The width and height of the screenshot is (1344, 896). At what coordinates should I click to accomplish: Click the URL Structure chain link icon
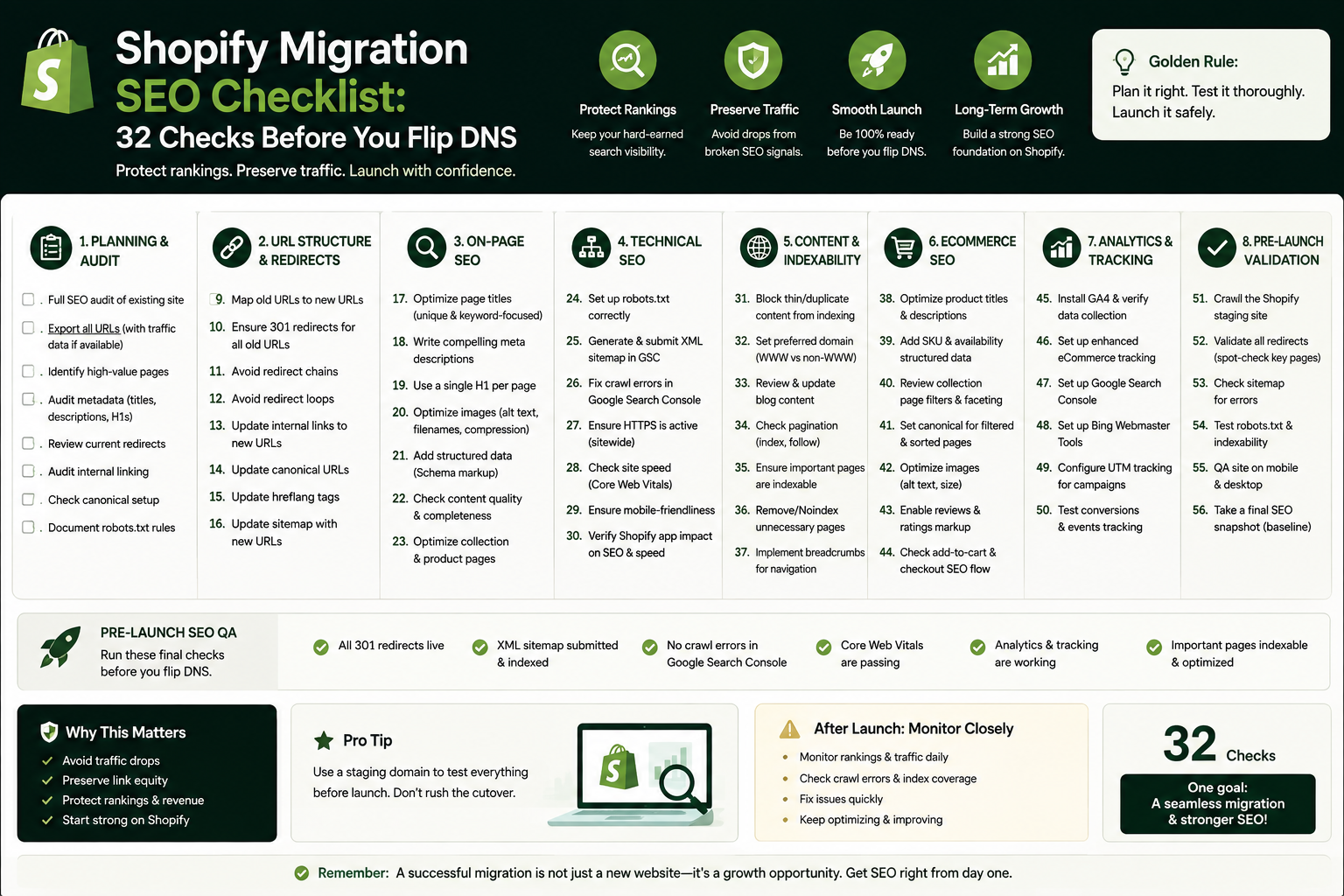pyautogui.click(x=232, y=248)
